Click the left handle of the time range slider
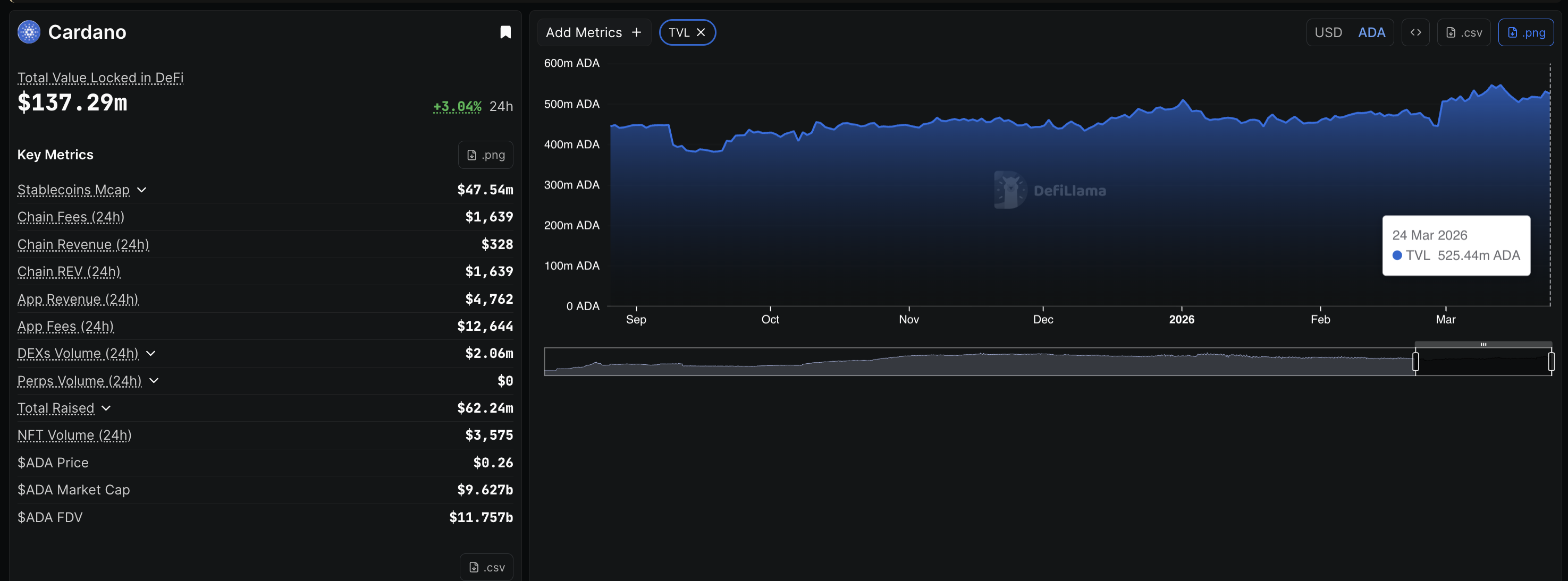Screen dimensions: 1568x581 (x=1415, y=362)
